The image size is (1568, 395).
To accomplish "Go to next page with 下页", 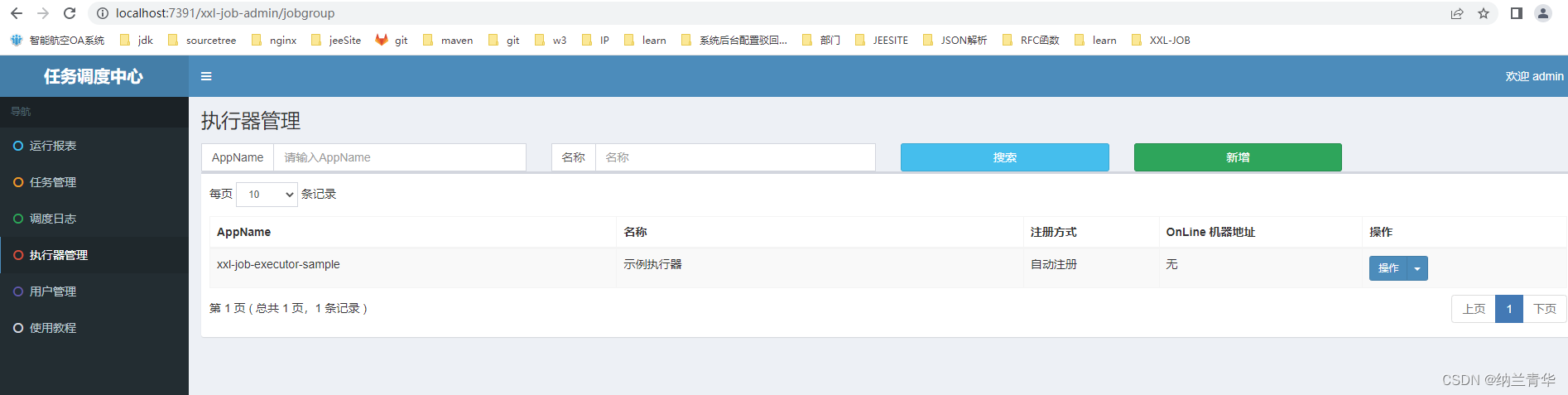I will (1545, 309).
